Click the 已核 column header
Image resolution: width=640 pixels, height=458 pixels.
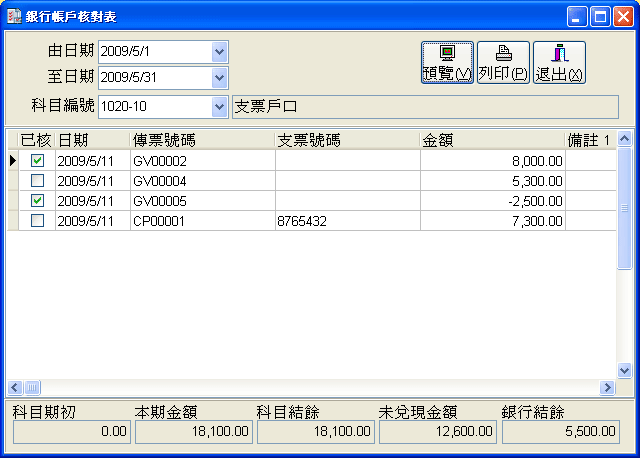click(37, 140)
